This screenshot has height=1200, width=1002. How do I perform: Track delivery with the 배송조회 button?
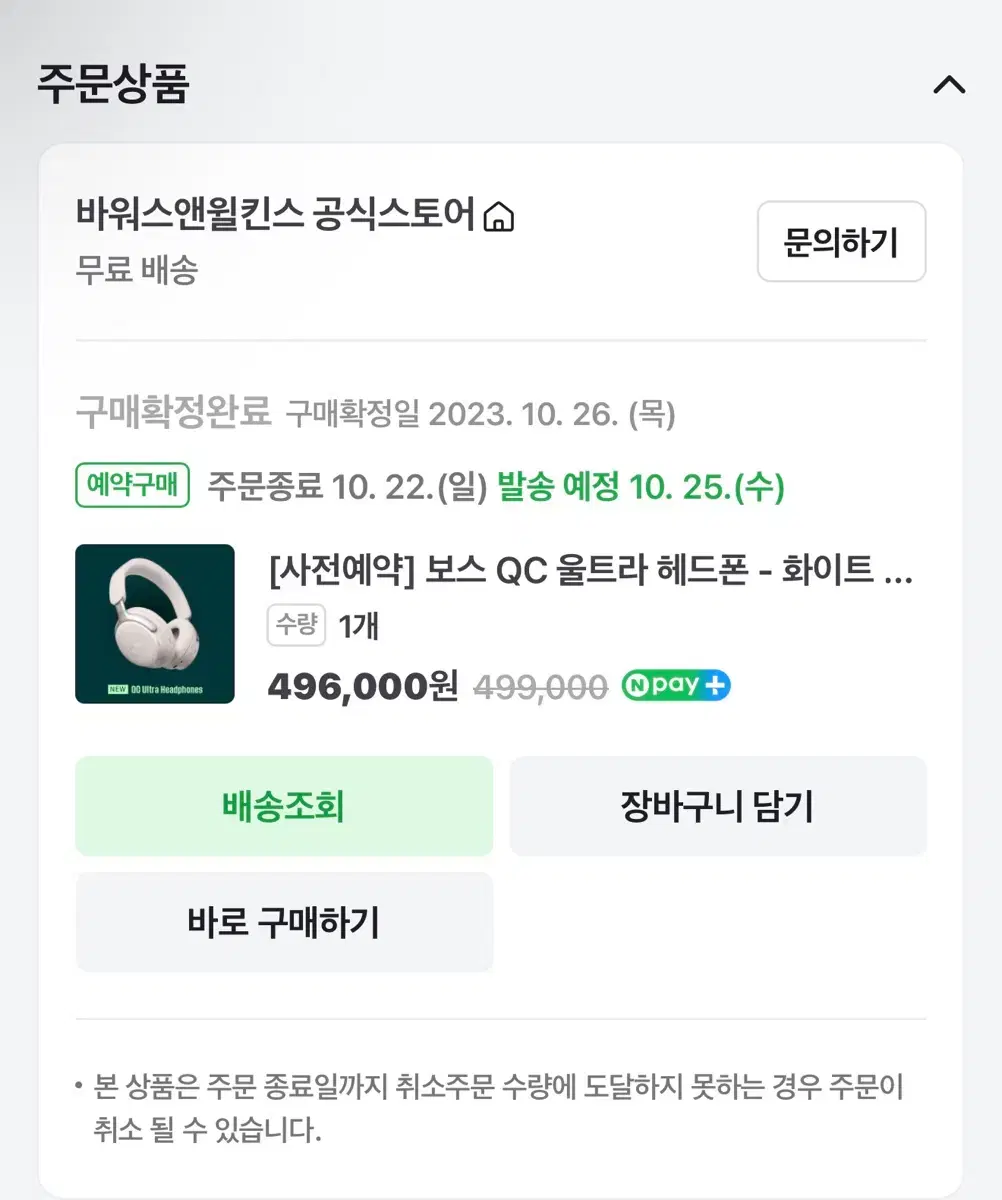[284, 806]
